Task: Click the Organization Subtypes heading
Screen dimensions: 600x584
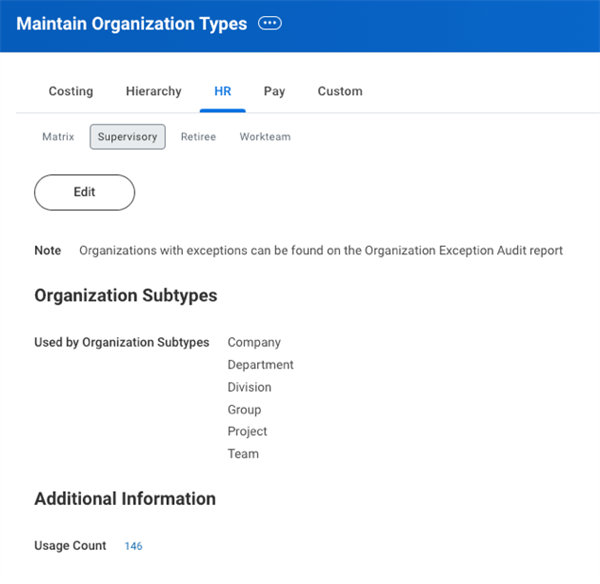Action: pyautogui.click(x=126, y=295)
